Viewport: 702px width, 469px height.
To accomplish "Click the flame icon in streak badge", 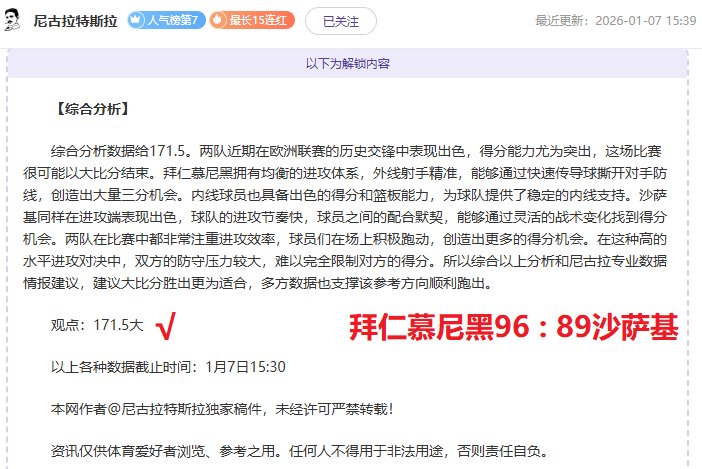I will [x=220, y=20].
